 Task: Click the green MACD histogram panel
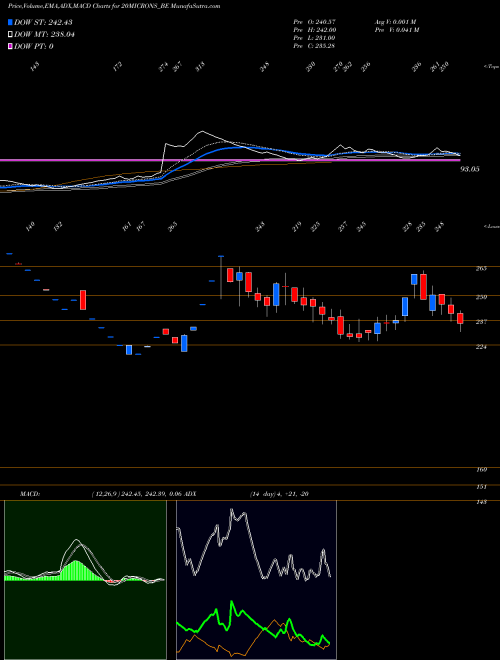coord(85,580)
